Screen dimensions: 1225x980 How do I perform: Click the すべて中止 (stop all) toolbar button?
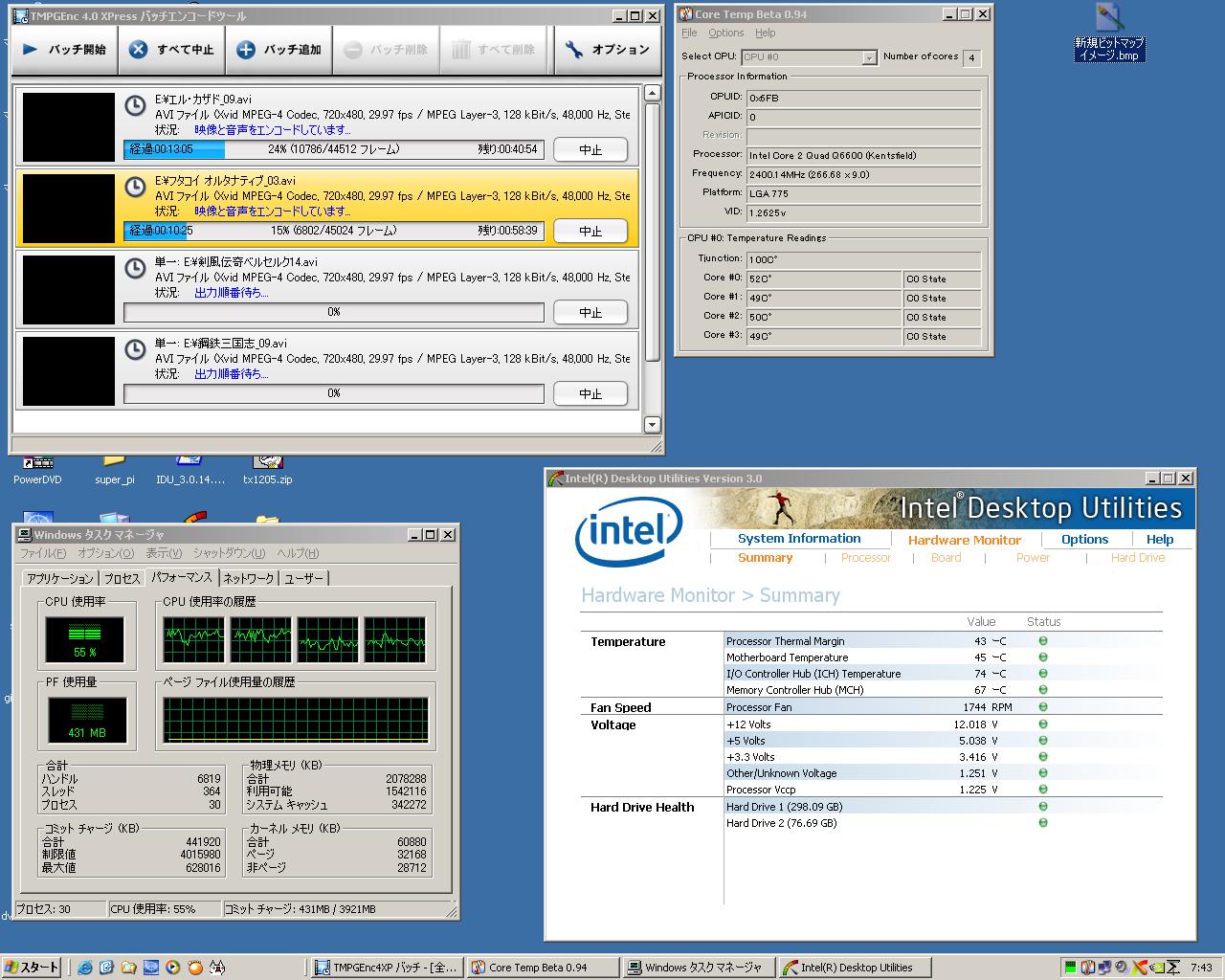(172, 50)
